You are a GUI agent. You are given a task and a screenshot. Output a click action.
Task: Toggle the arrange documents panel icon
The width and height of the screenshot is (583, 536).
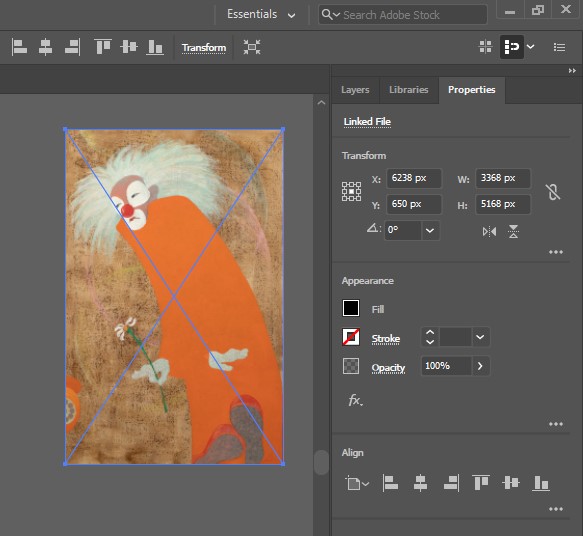[485, 47]
